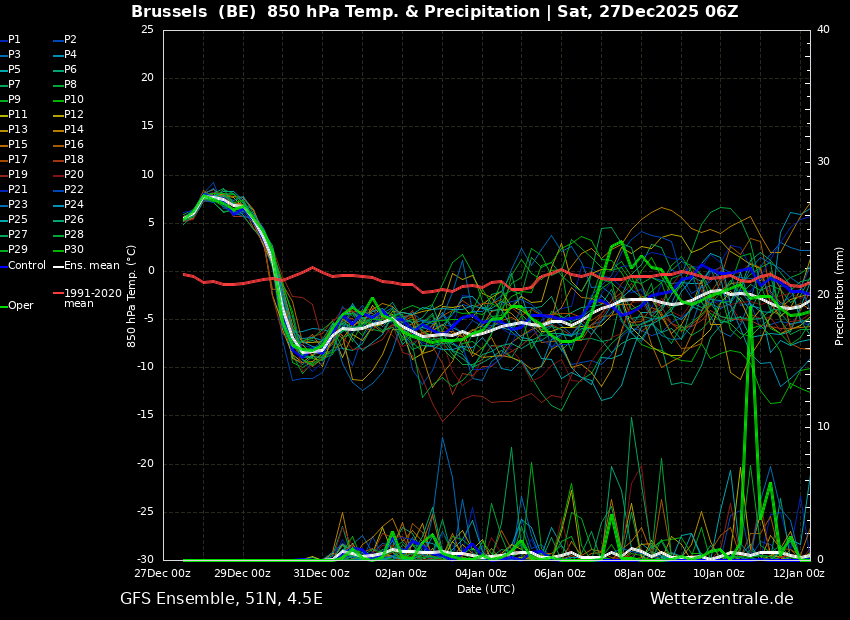This screenshot has height=620, width=850.
Task: Click the Control legend entry
Action: (x=23, y=266)
